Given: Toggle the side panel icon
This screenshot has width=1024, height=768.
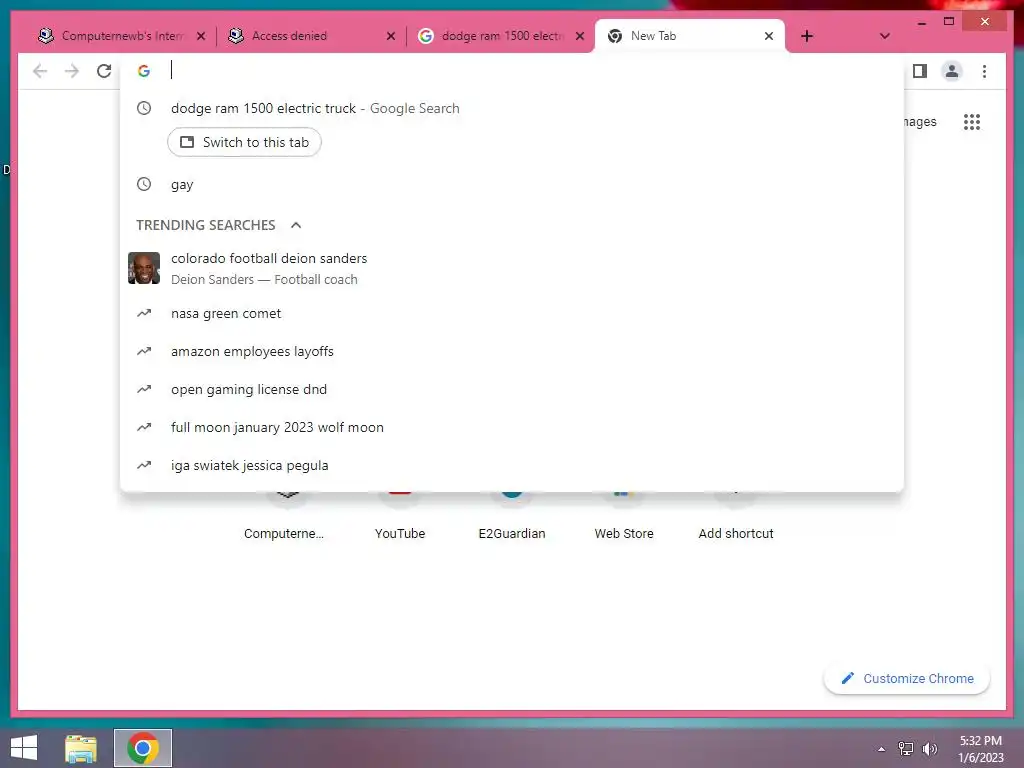Looking at the screenshot, I should 920,71.
